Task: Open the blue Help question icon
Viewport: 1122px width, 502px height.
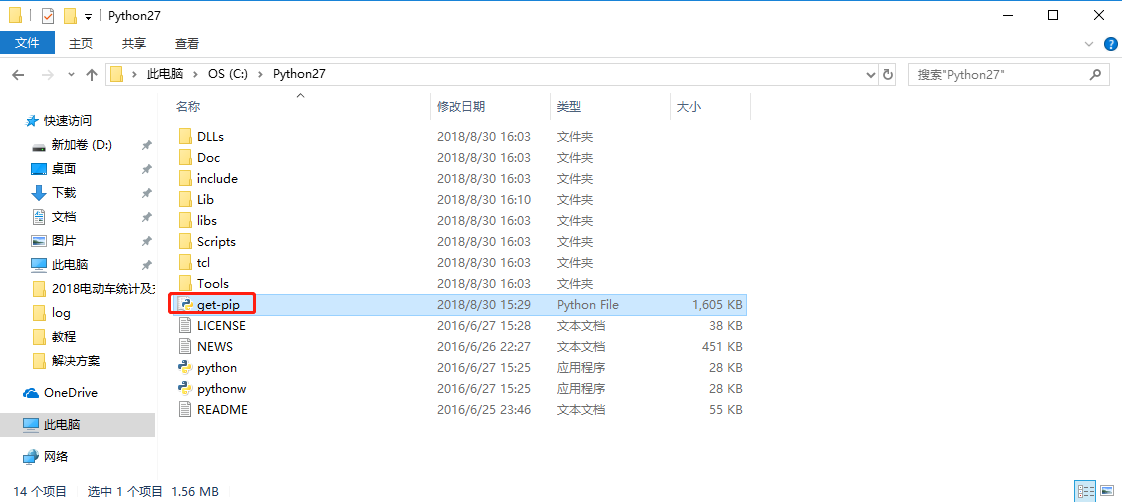Action: point(1109,44)
